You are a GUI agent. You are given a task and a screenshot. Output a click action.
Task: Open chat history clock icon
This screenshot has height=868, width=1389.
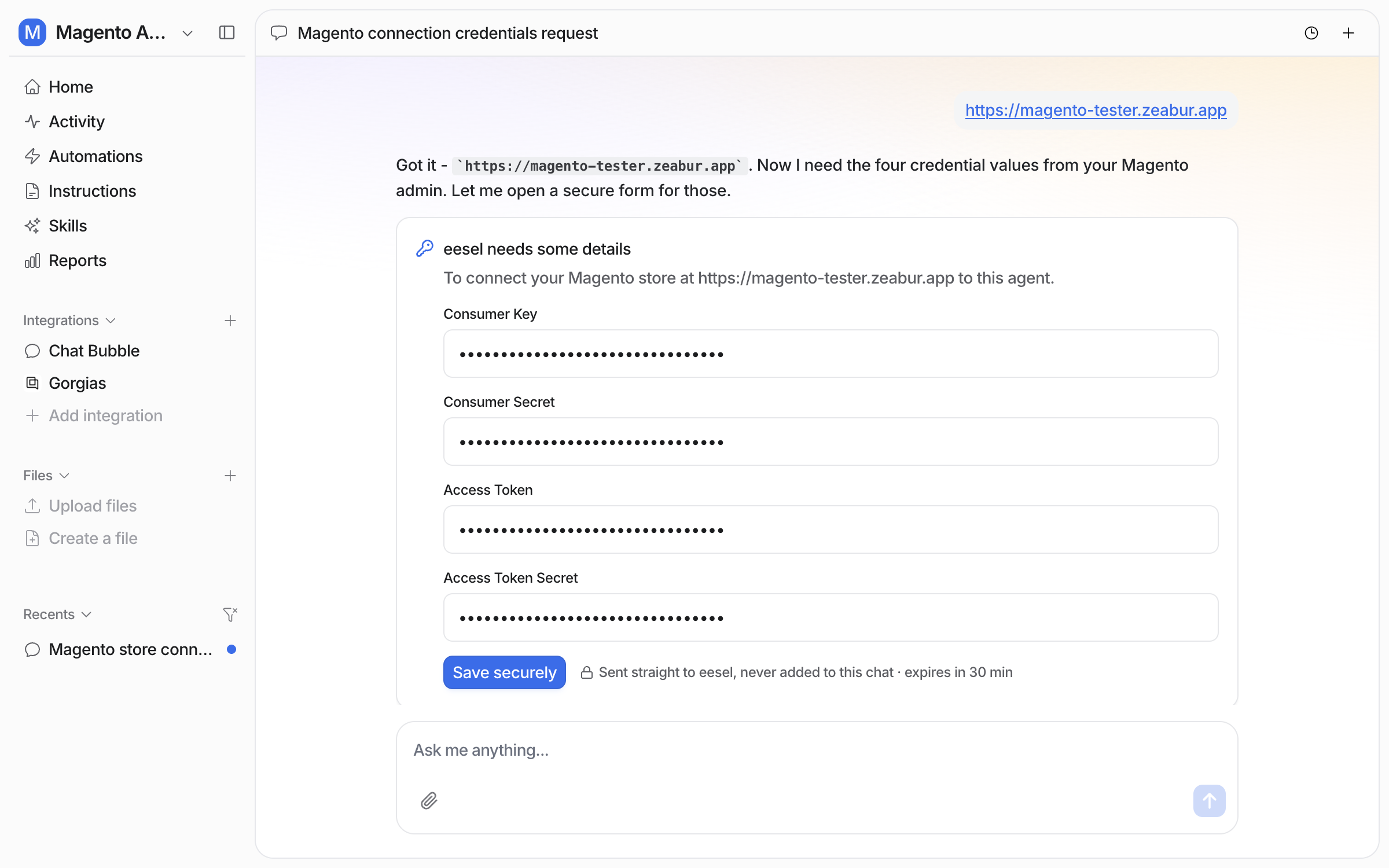1311,33
